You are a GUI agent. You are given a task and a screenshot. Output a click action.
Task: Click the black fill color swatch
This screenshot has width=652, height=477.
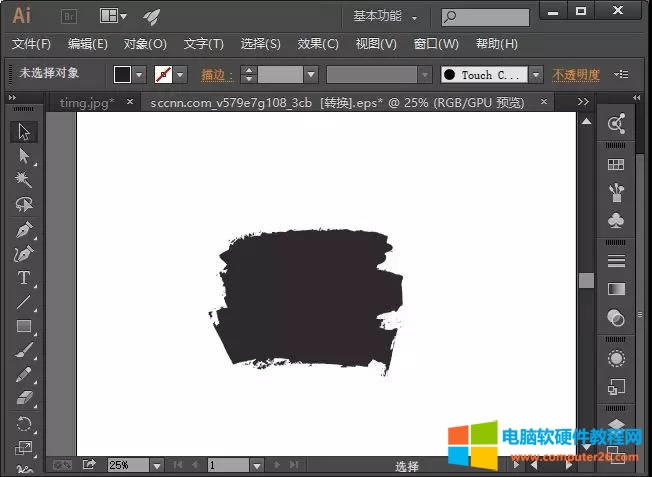(122, 75)
